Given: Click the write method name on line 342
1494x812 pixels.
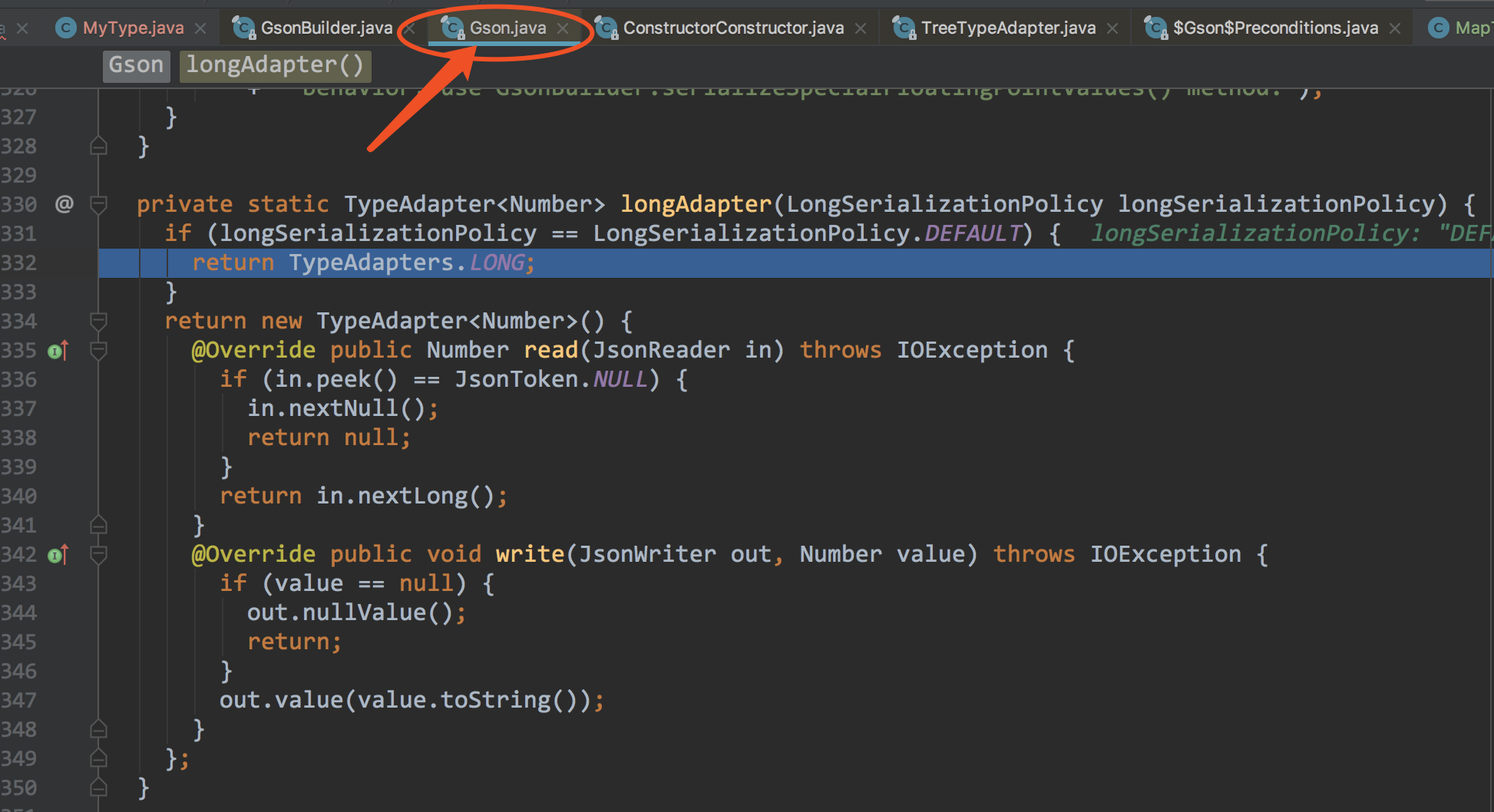Looking at the screenshot, I should (x=530, y=554).
